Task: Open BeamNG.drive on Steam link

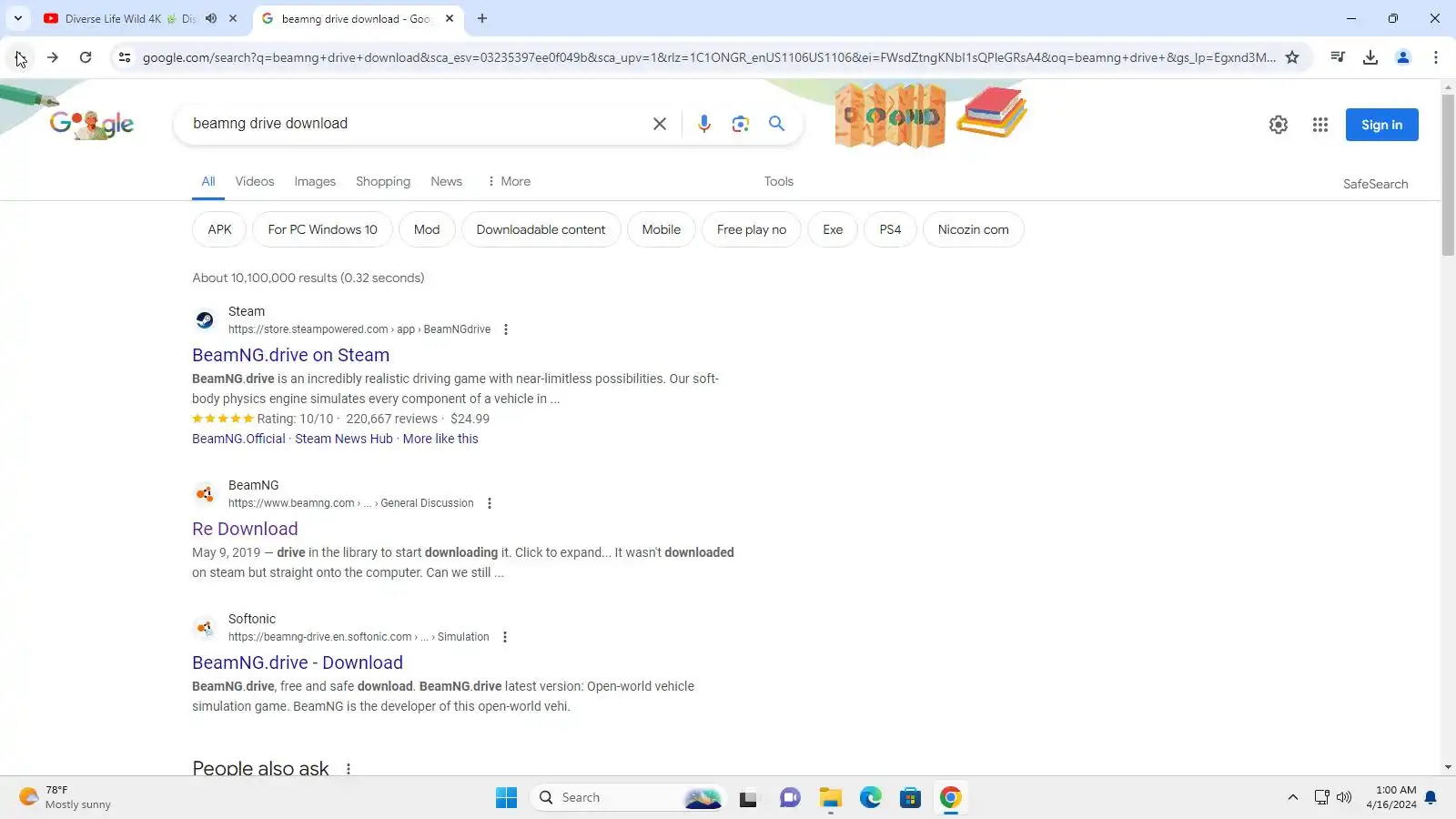Action: click(290, 355)
